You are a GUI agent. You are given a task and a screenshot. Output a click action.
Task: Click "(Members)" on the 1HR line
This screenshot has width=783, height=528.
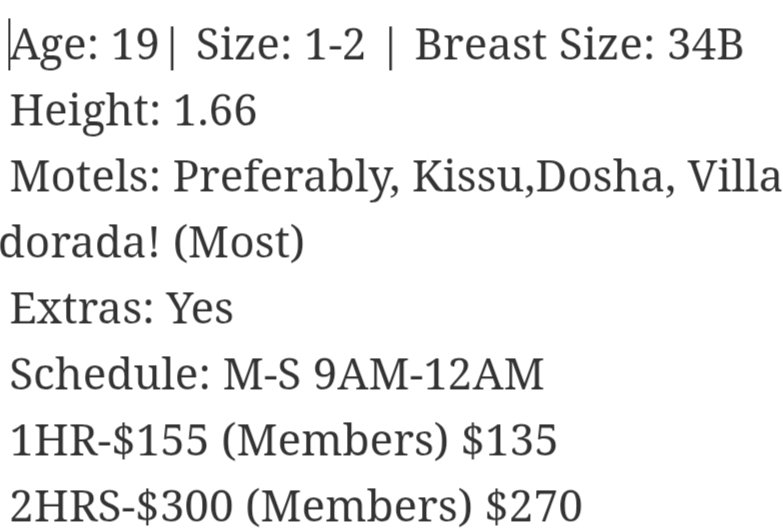click(335, 441)
